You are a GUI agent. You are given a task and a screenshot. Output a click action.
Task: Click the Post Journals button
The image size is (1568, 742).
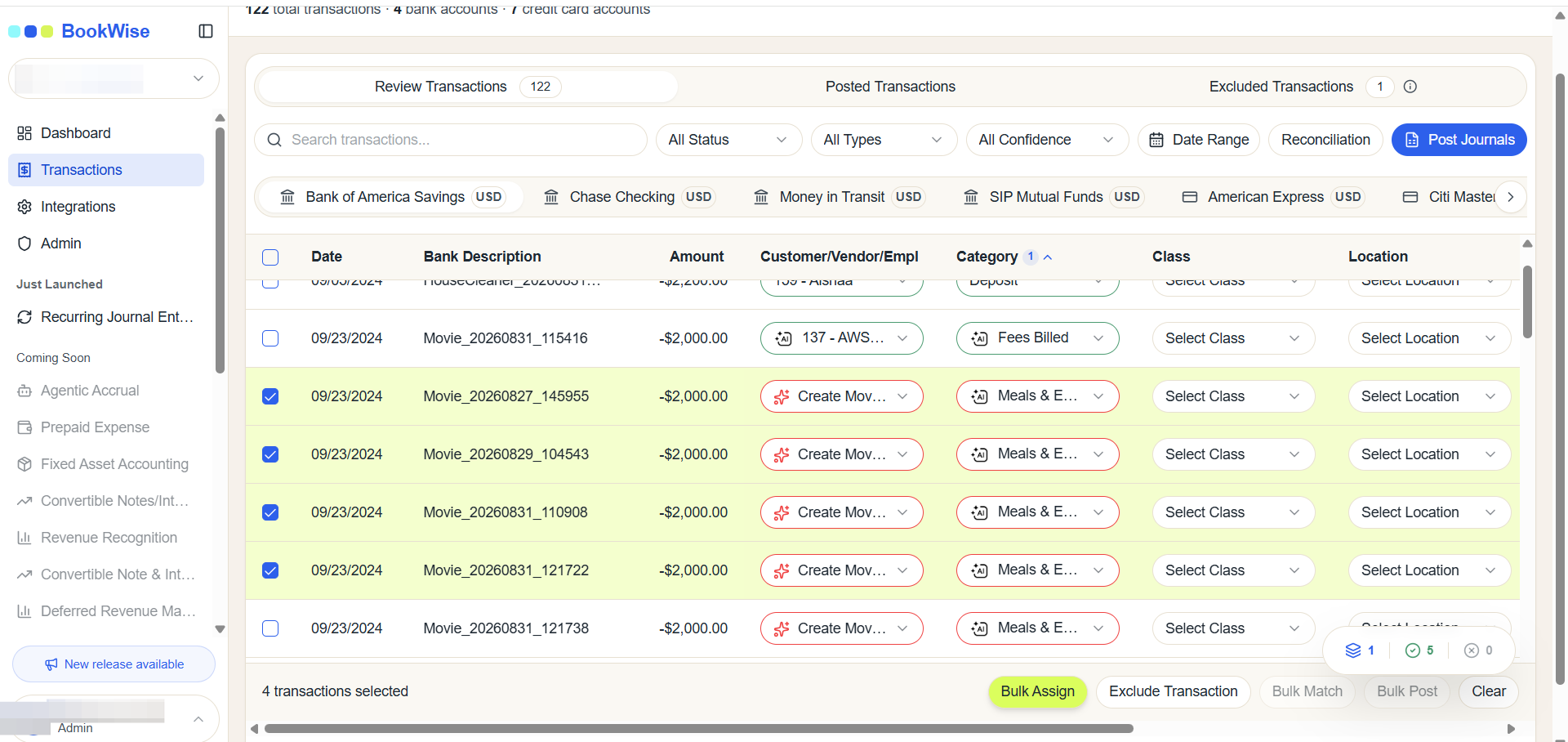point(1459,140)
